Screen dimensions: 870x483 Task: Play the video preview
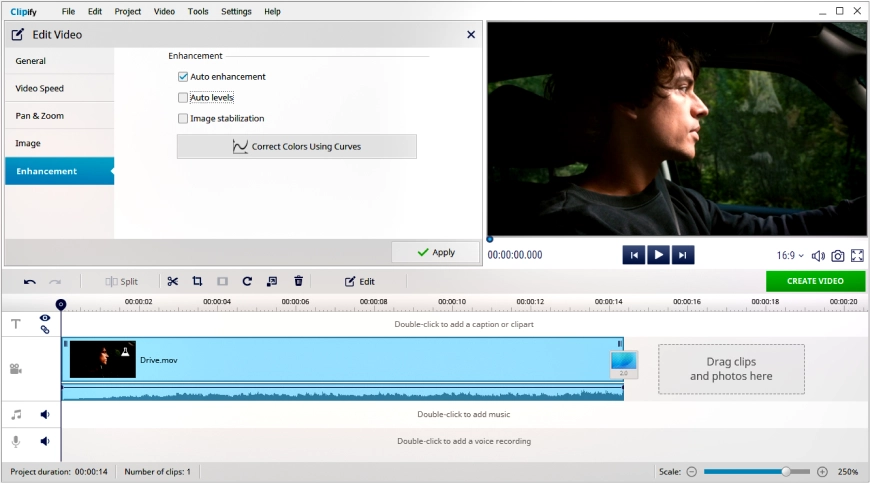tap(659, 255)
